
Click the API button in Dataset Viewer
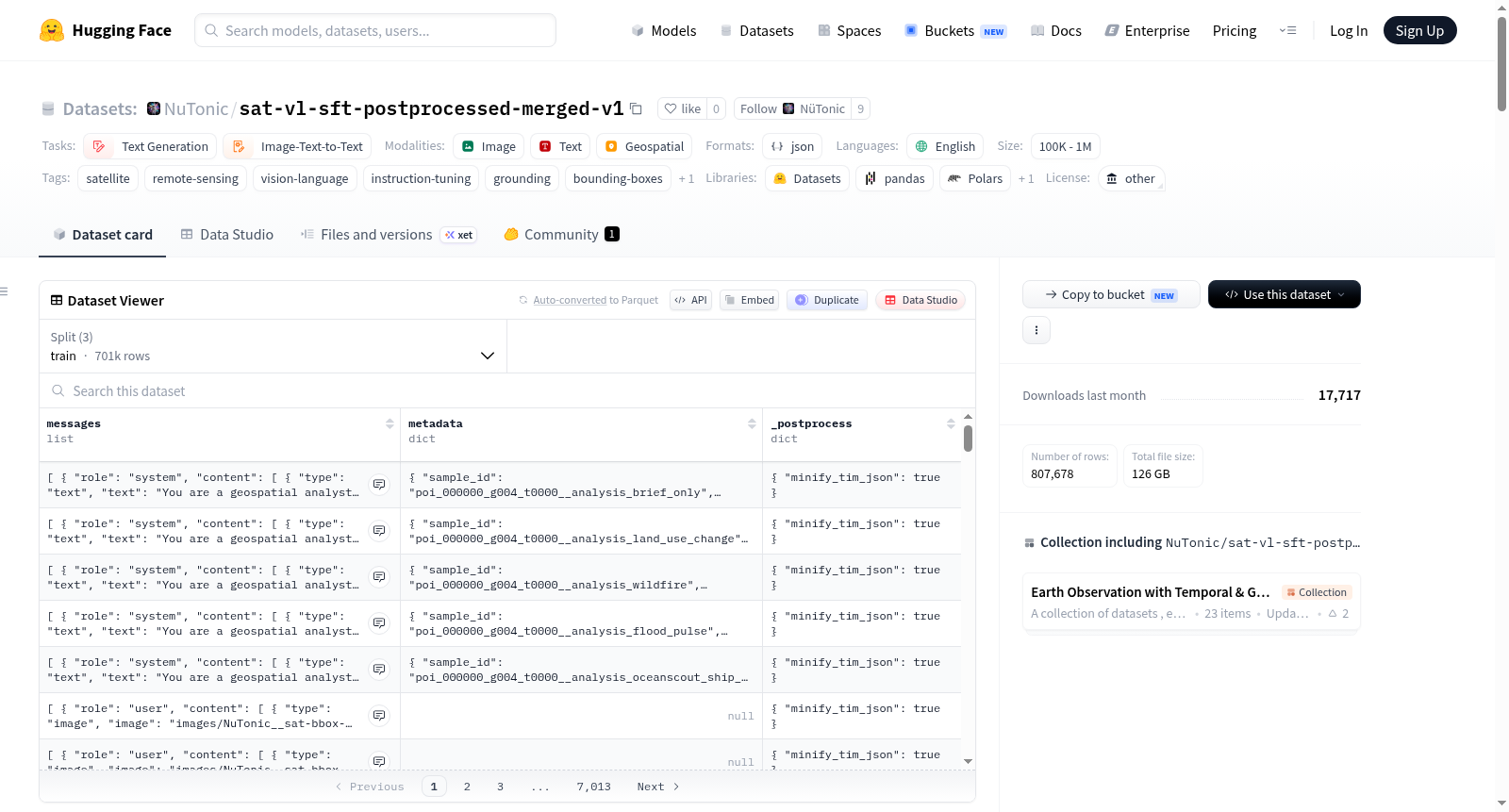click(x=690, y=300)
